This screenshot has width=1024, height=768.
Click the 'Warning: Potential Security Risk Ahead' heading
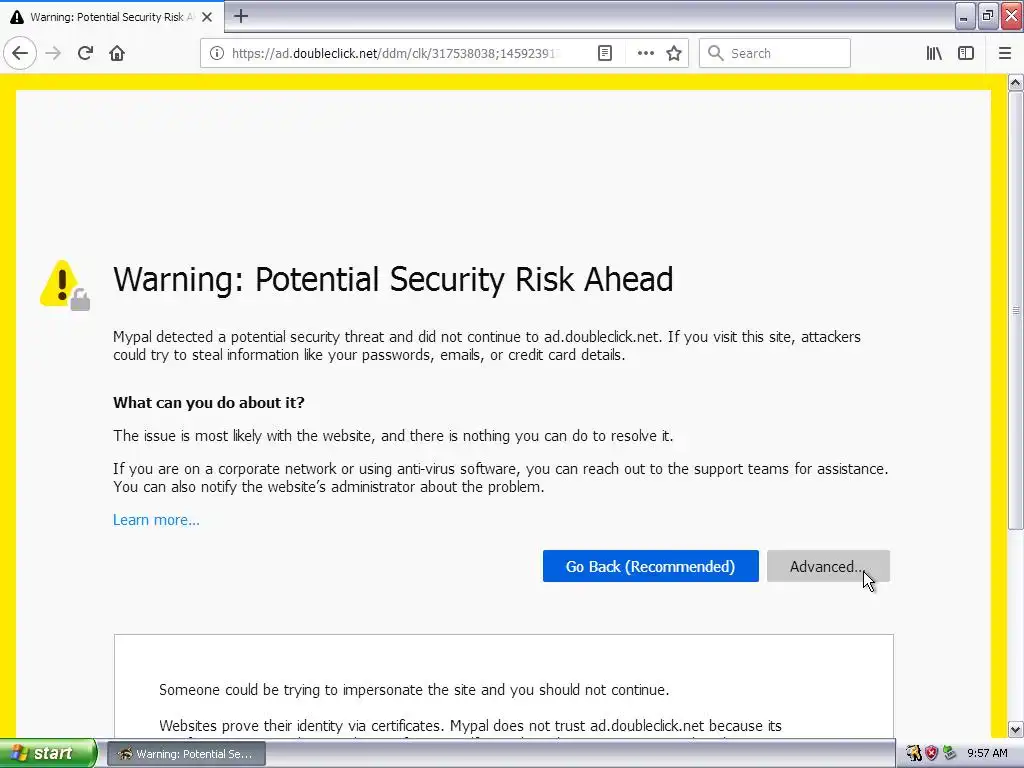tap(393, 280)
